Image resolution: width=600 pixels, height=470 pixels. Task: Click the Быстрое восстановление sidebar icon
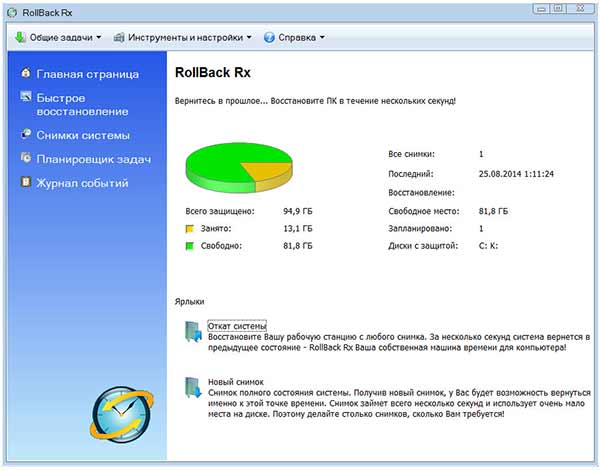(26, 96)
